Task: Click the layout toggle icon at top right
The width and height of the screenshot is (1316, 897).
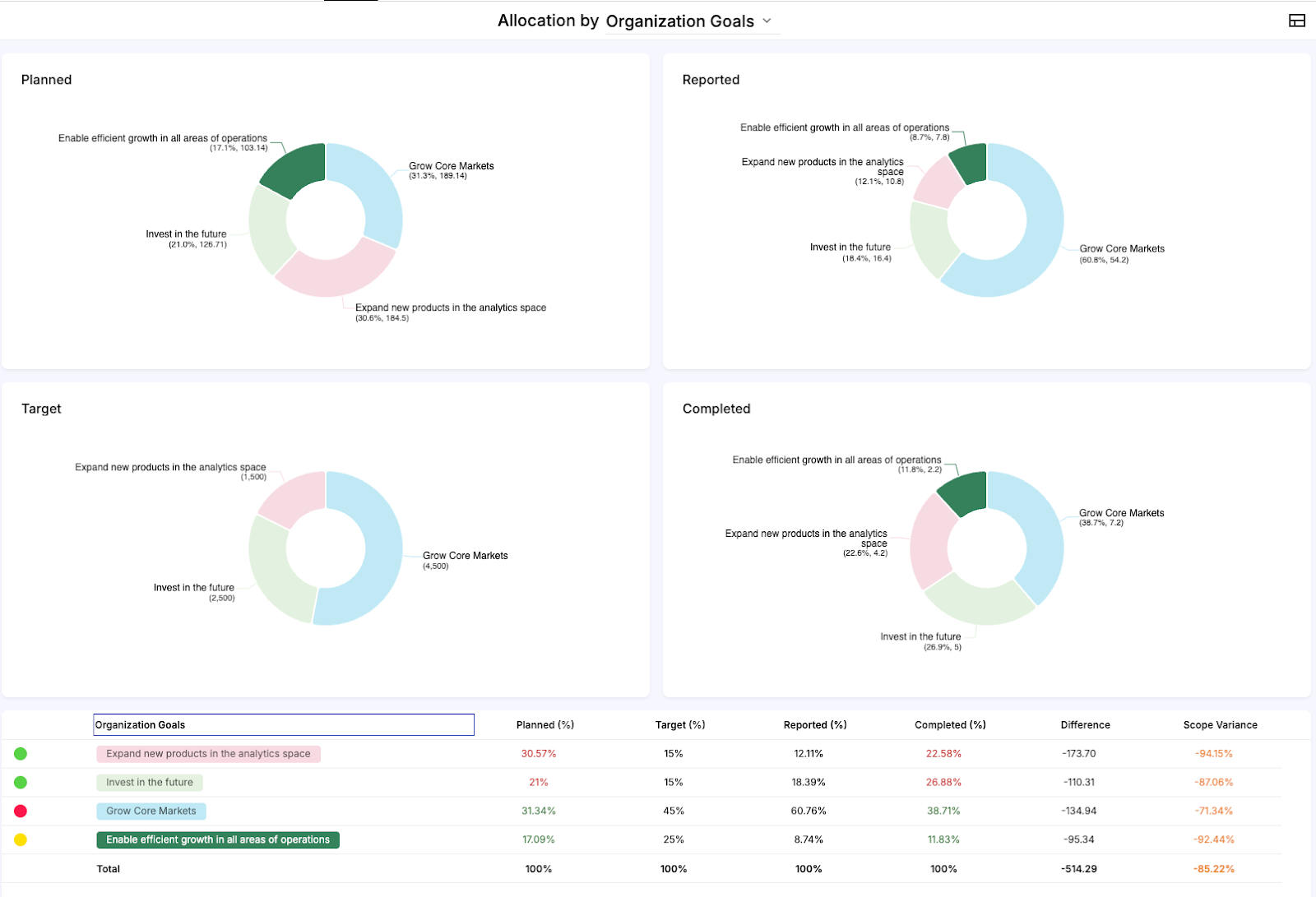Action: tap(1296, 21)
